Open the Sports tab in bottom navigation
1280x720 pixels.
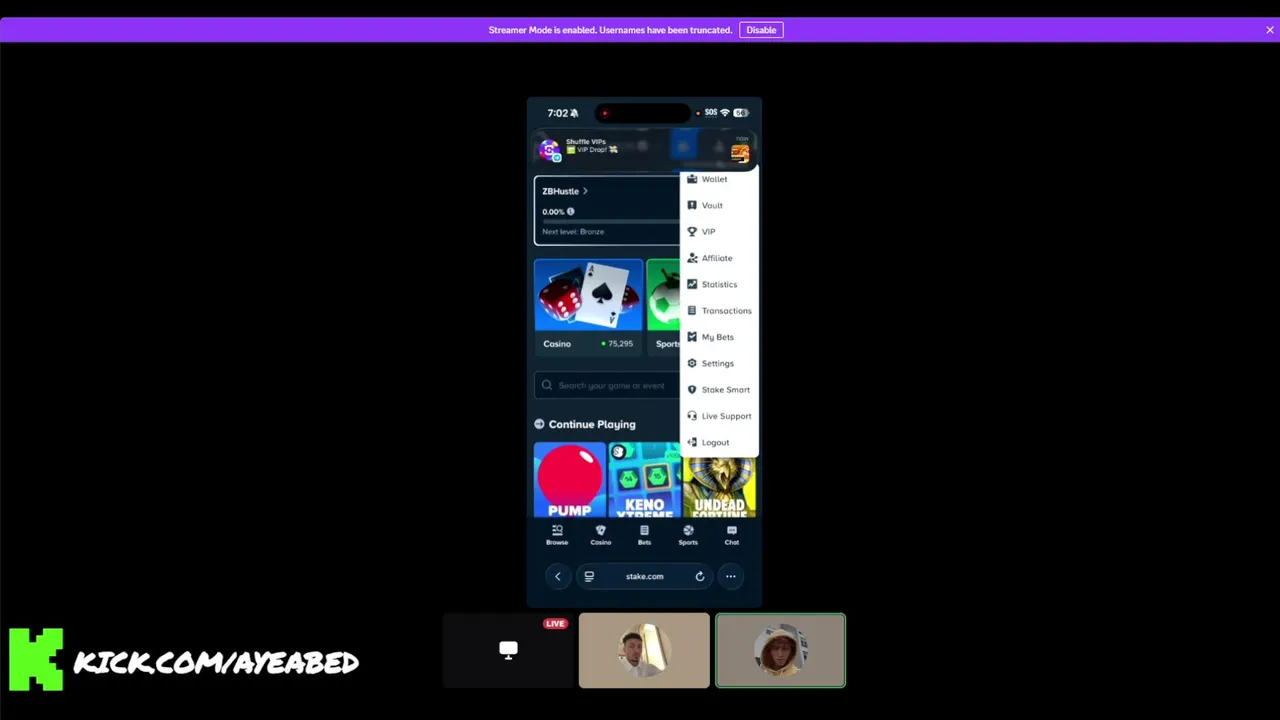688,535
